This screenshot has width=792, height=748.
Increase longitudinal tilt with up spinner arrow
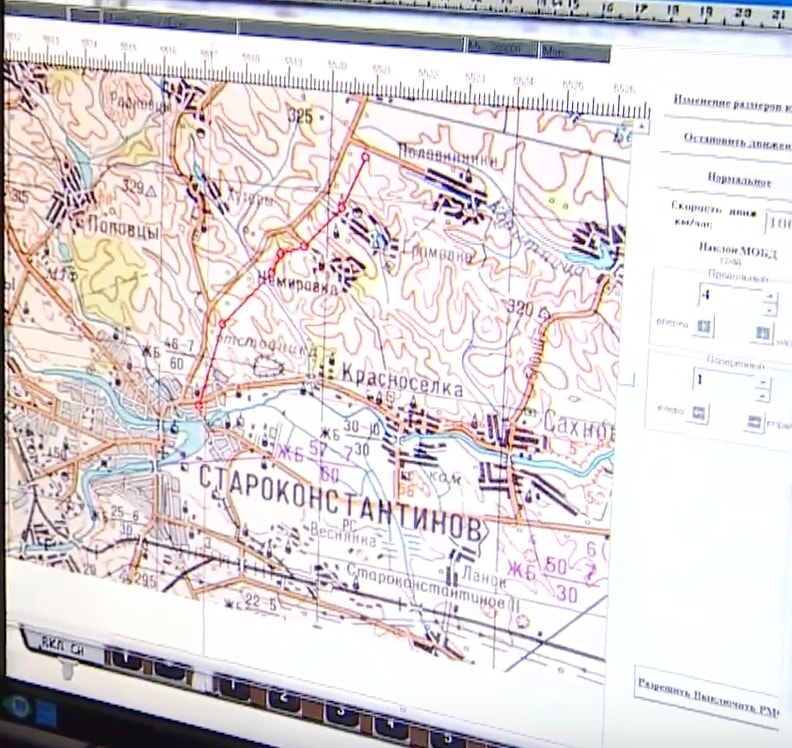click(x=768, y=297)
